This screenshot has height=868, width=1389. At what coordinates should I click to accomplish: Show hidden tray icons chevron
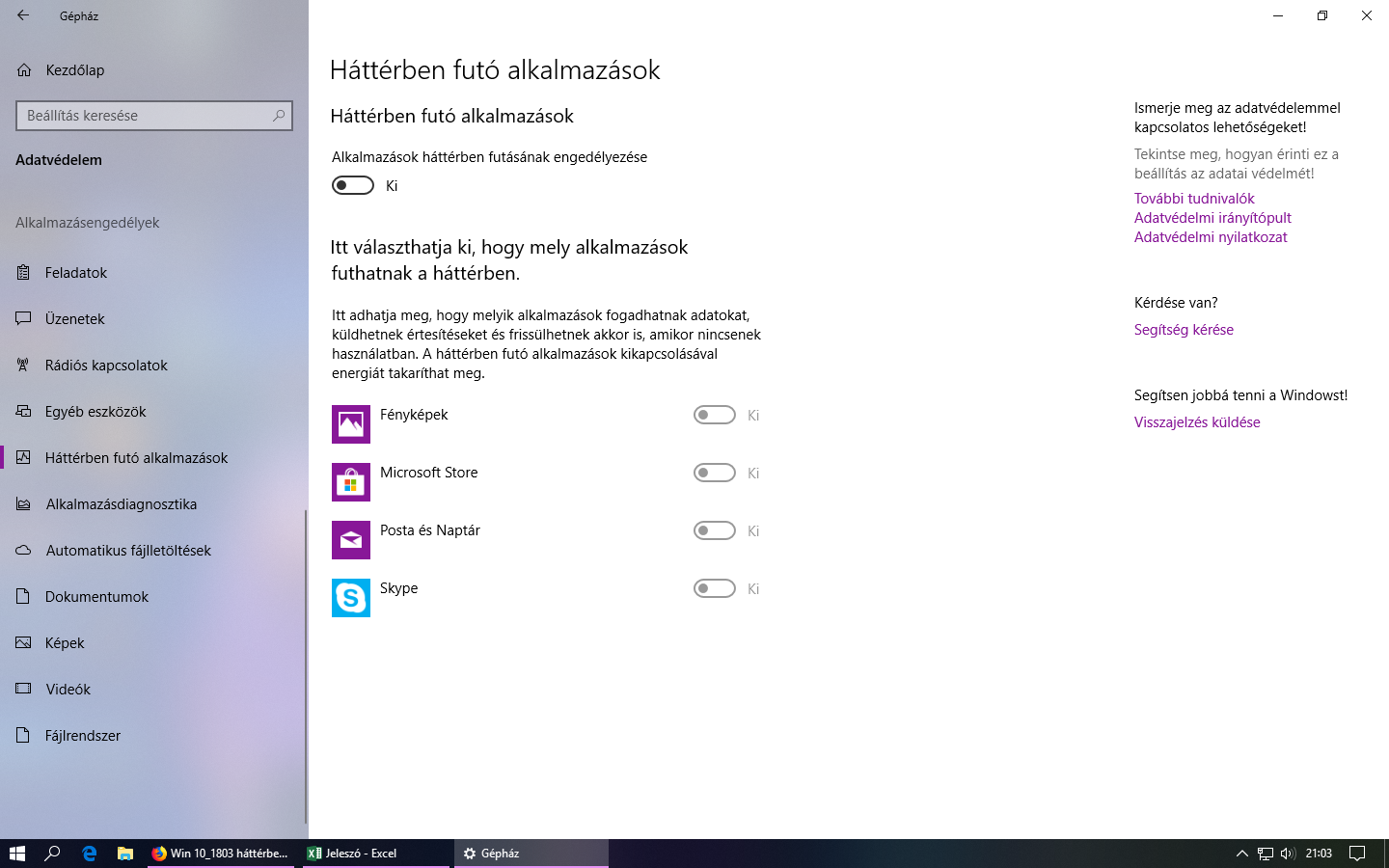[x=1242, y=854]
